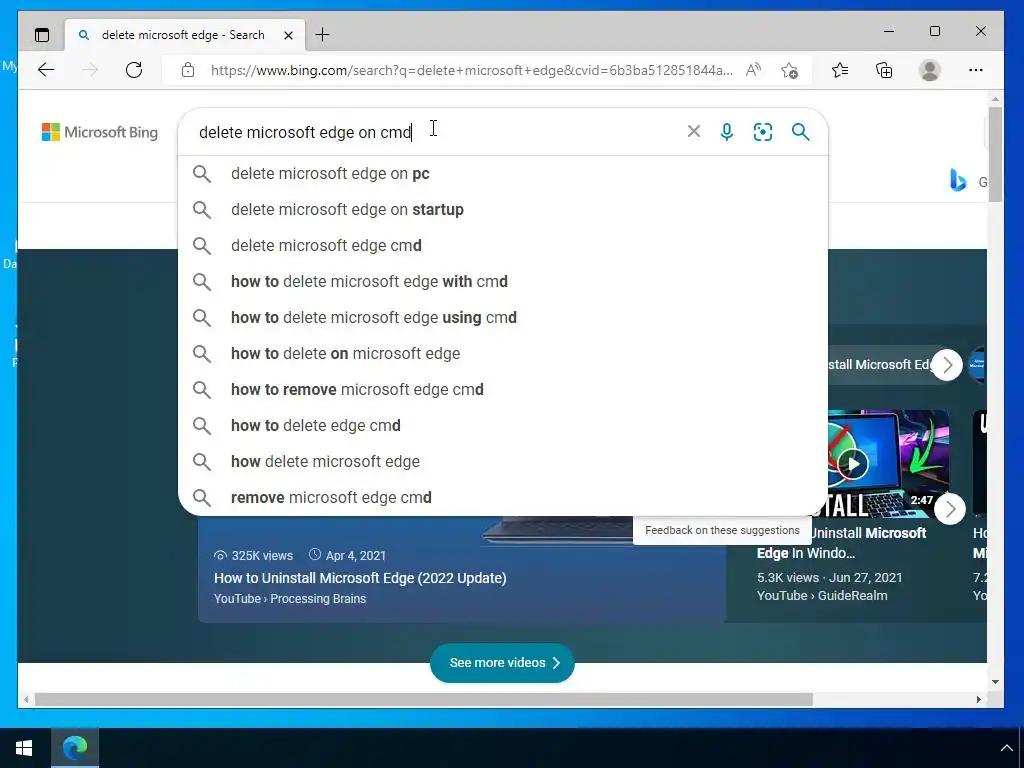Click the Edge icon in taskbar

pyautogui.click(x=74, y=748)
